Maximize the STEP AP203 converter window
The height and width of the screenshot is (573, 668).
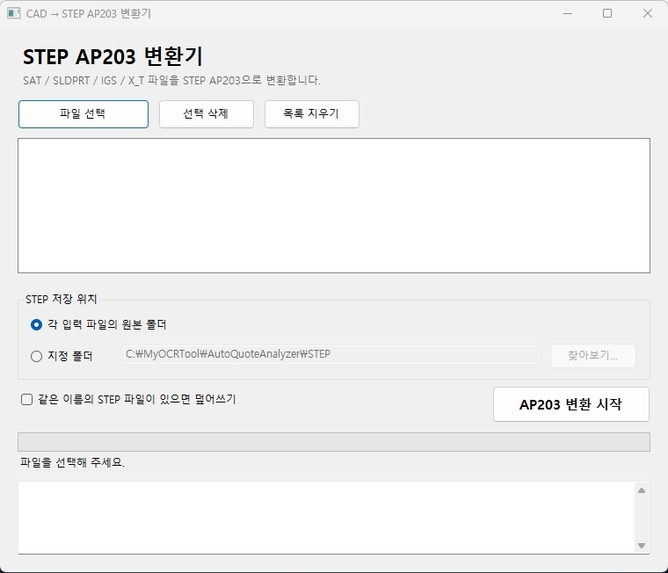(608, 14)
